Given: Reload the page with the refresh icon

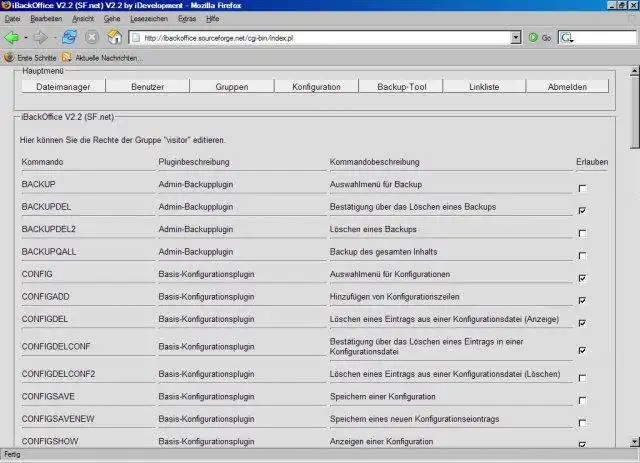Looking at the screenshot, I should [70, 37].
